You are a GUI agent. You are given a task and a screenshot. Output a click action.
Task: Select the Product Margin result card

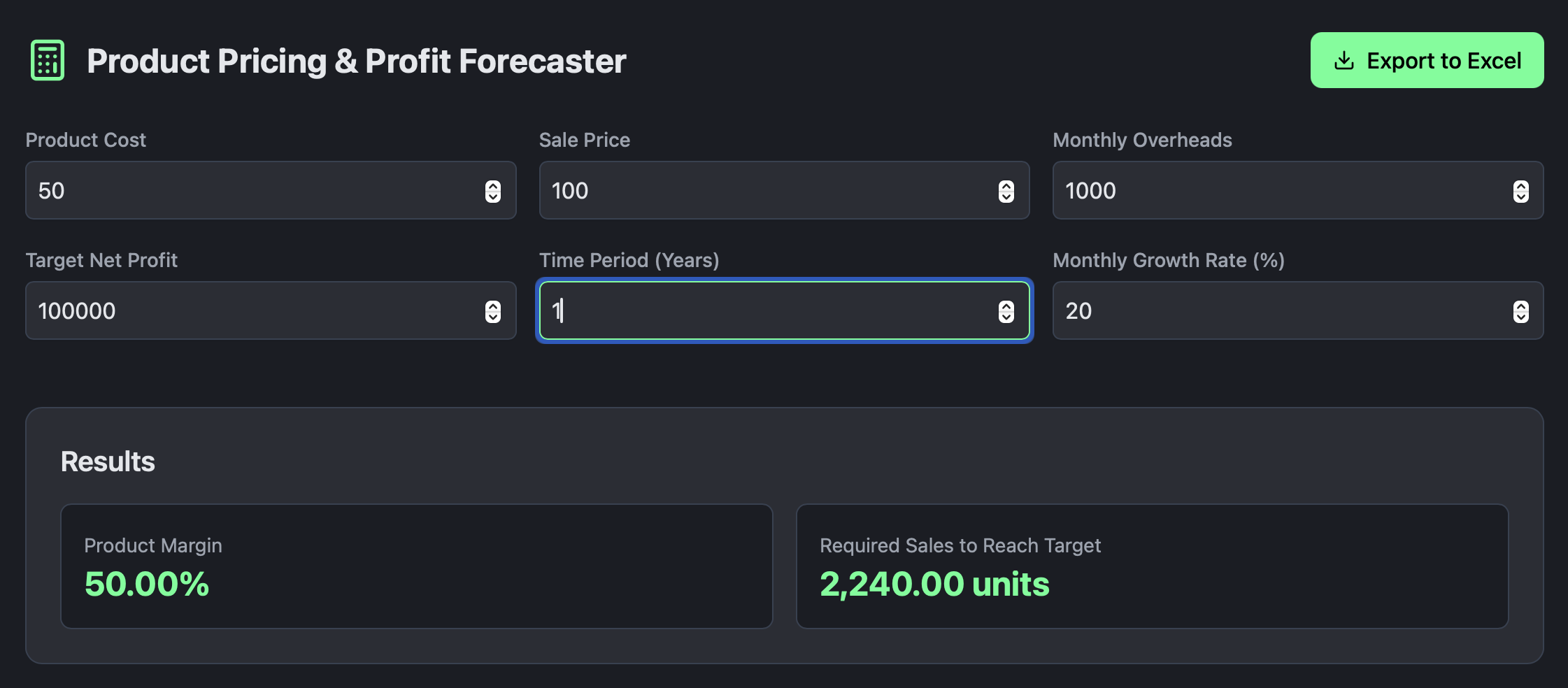click(417, 566)
